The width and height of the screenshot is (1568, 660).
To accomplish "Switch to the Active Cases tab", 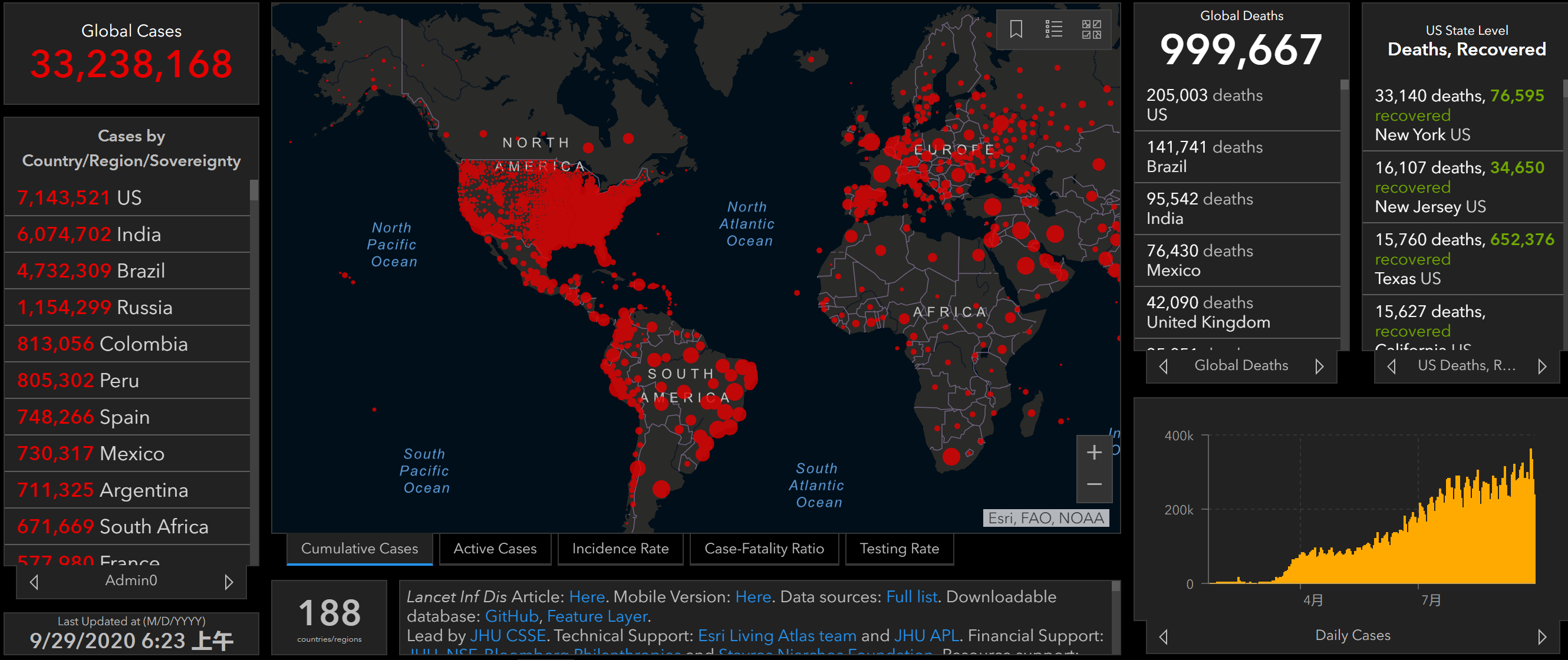I will [x=495, y=549].
